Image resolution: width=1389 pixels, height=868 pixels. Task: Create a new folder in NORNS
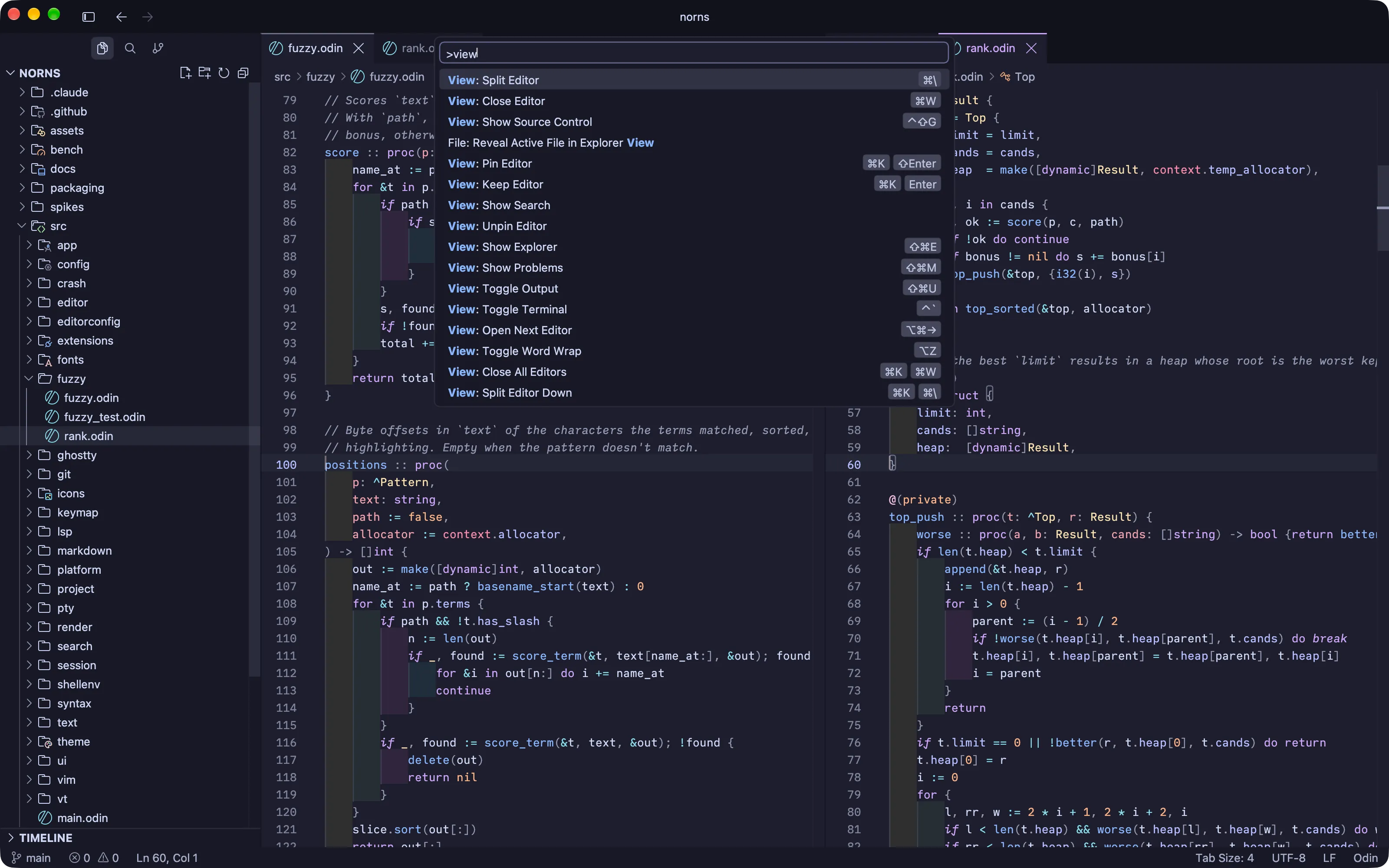204,73
